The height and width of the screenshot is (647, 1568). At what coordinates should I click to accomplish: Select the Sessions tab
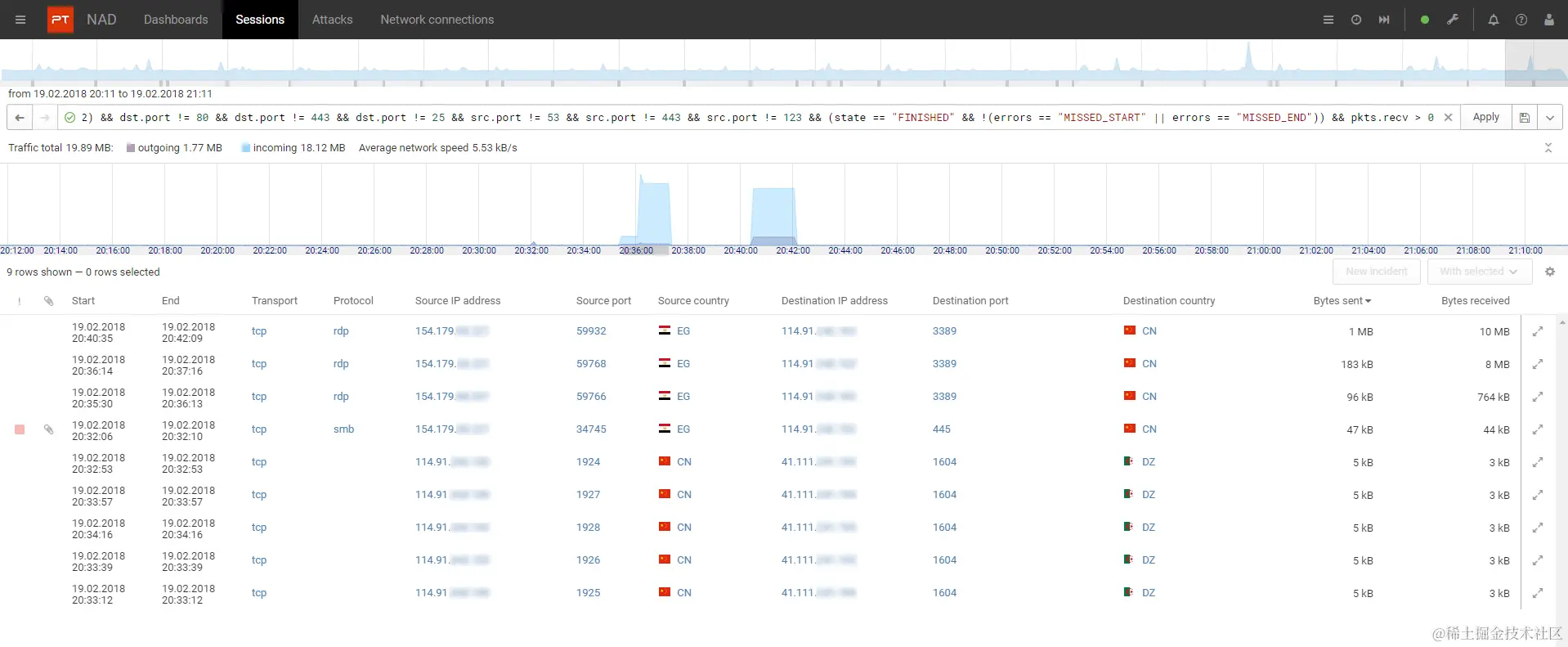(260, 20)
